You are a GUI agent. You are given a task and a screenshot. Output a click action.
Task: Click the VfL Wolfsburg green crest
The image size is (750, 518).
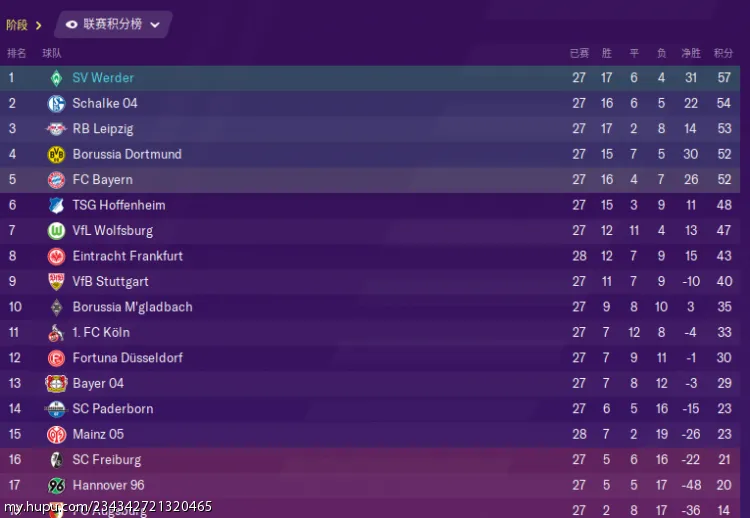click(x=56, y=231)
